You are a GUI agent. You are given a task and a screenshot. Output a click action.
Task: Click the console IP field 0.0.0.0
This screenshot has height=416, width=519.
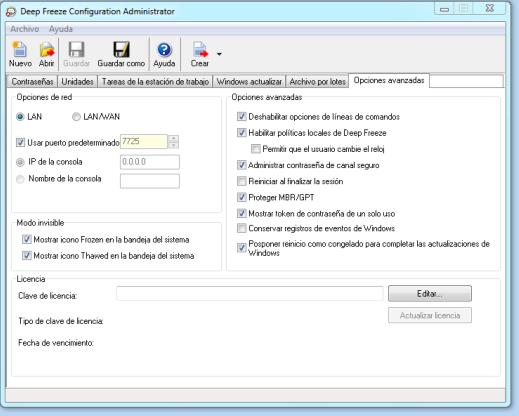(x=150, y=162)
